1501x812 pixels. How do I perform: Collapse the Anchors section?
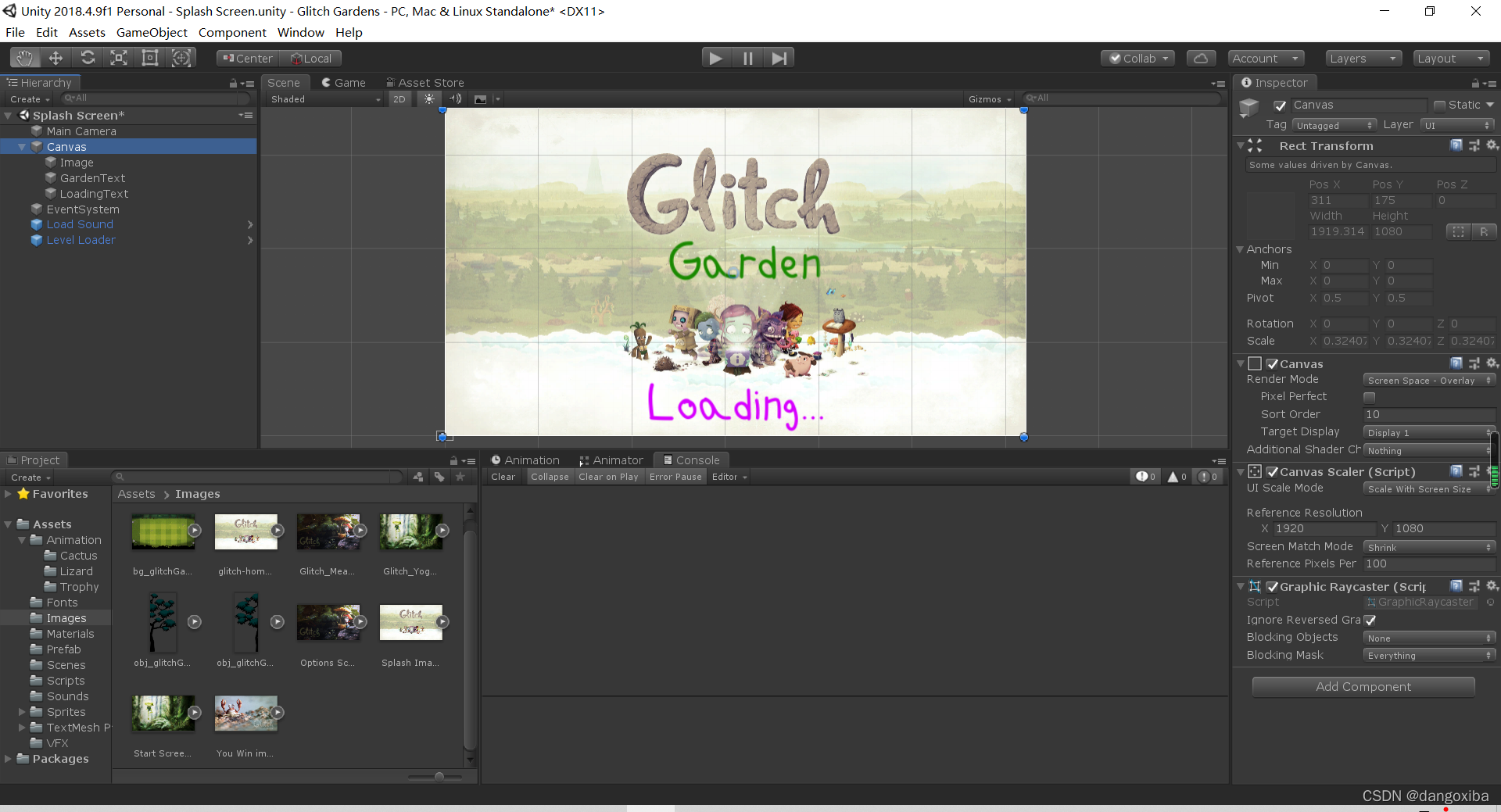click(x=1240, y=249)
